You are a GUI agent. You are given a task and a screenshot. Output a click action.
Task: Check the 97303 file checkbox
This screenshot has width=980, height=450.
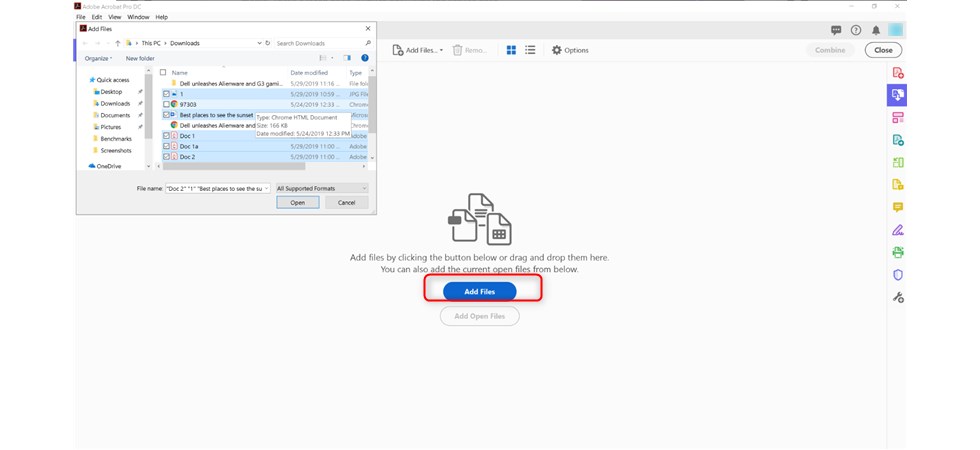(x=166, y=104)
